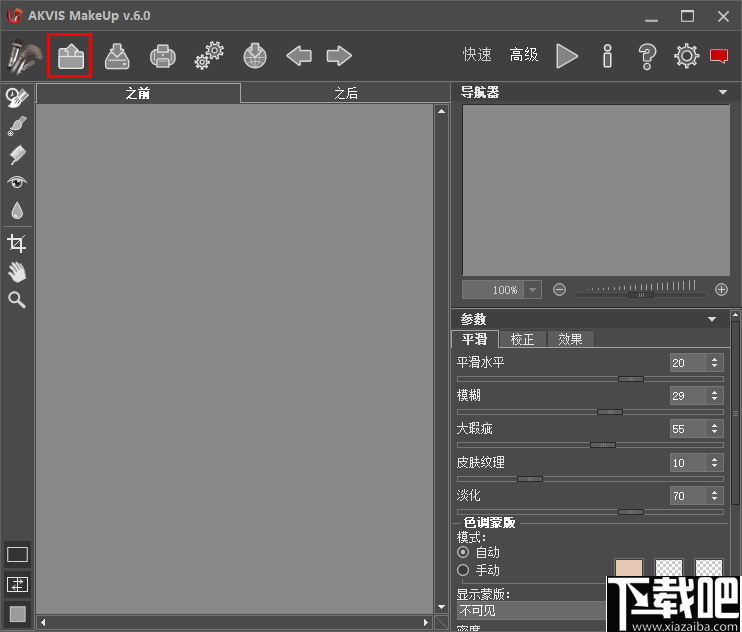This screenshot has height=632, width=742.
Task: Adjust the 平滑水平 slider
Action: 590,379
